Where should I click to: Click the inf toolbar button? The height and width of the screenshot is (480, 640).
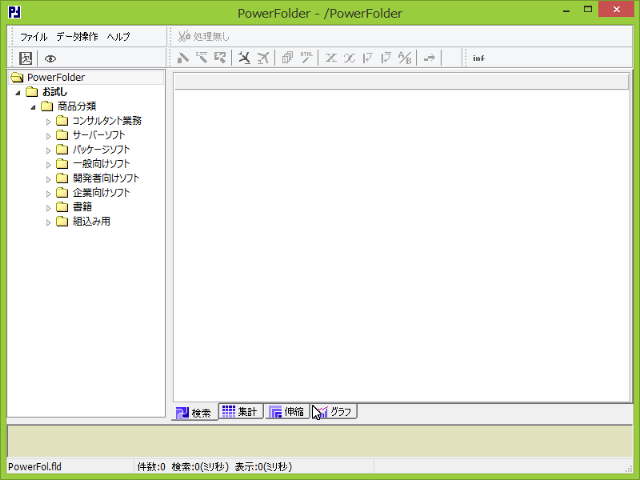click(478, 58)
